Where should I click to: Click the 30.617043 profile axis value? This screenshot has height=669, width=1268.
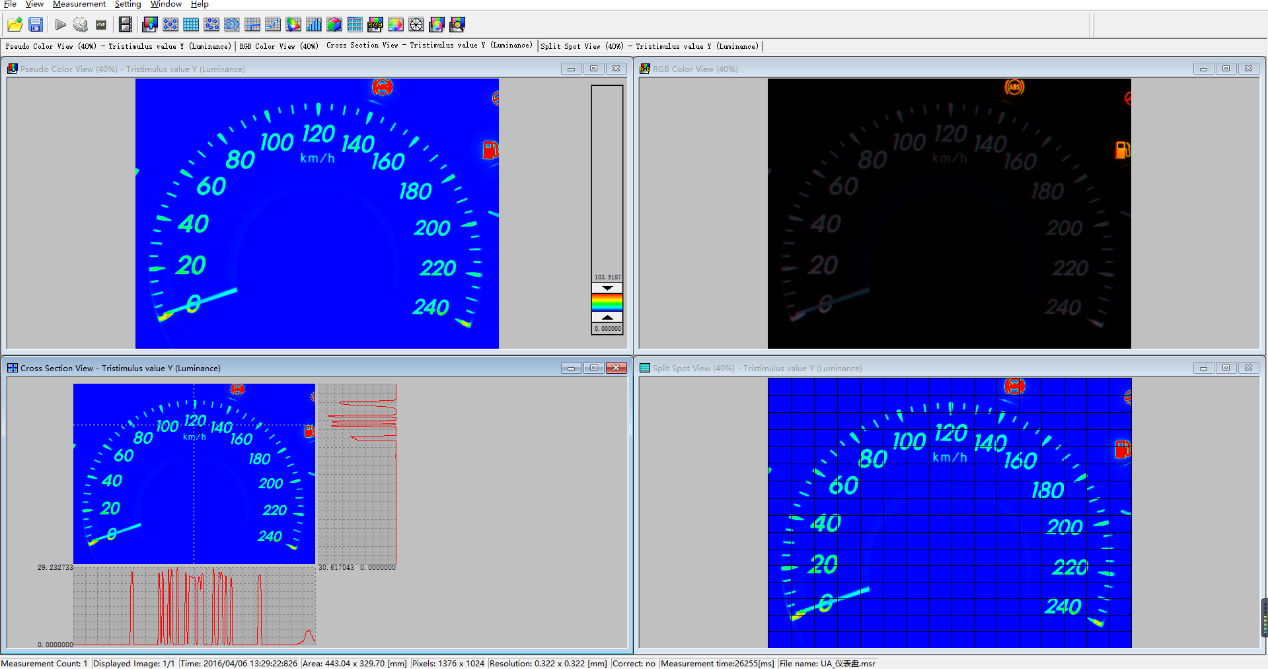coord(337,567)
